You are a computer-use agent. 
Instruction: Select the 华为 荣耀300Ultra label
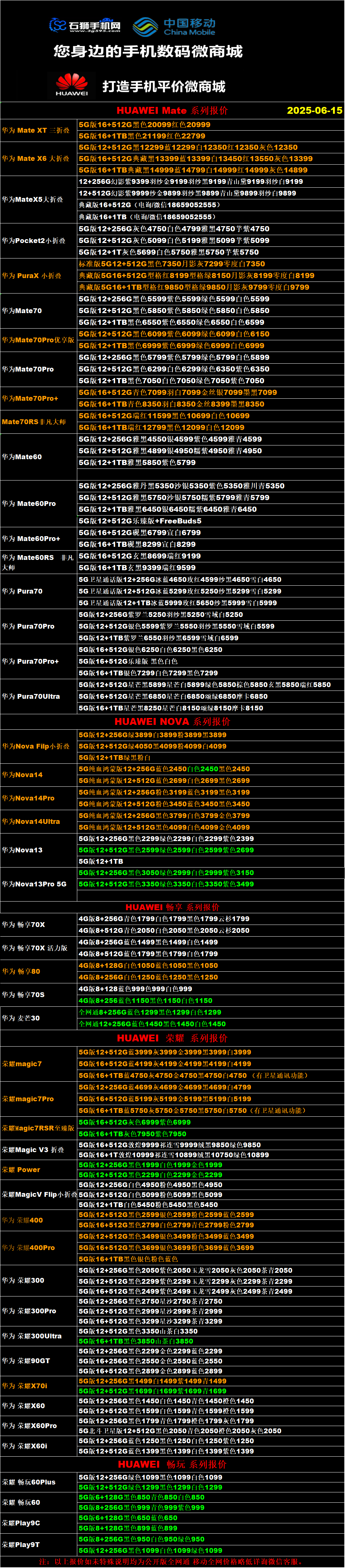32,1336
